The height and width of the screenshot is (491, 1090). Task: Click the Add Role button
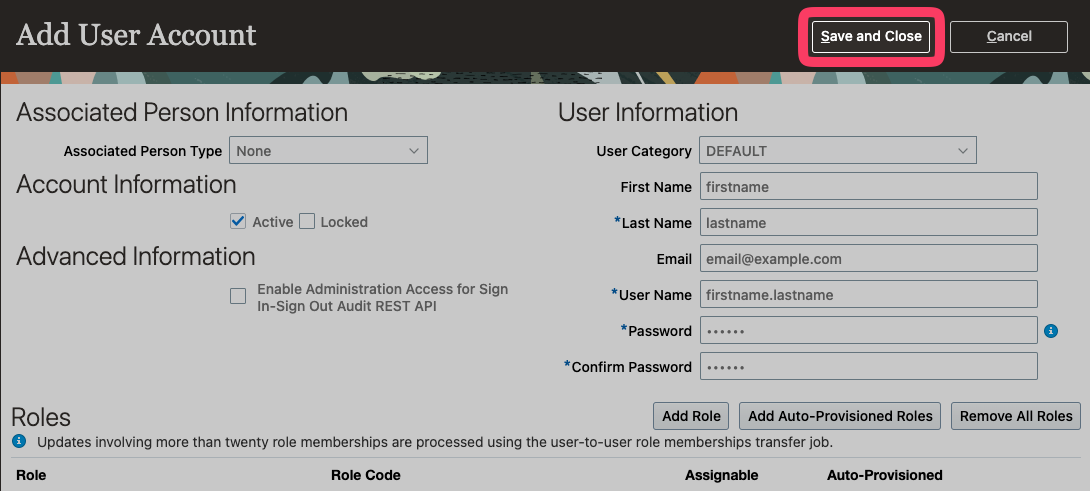coord(691,416)
